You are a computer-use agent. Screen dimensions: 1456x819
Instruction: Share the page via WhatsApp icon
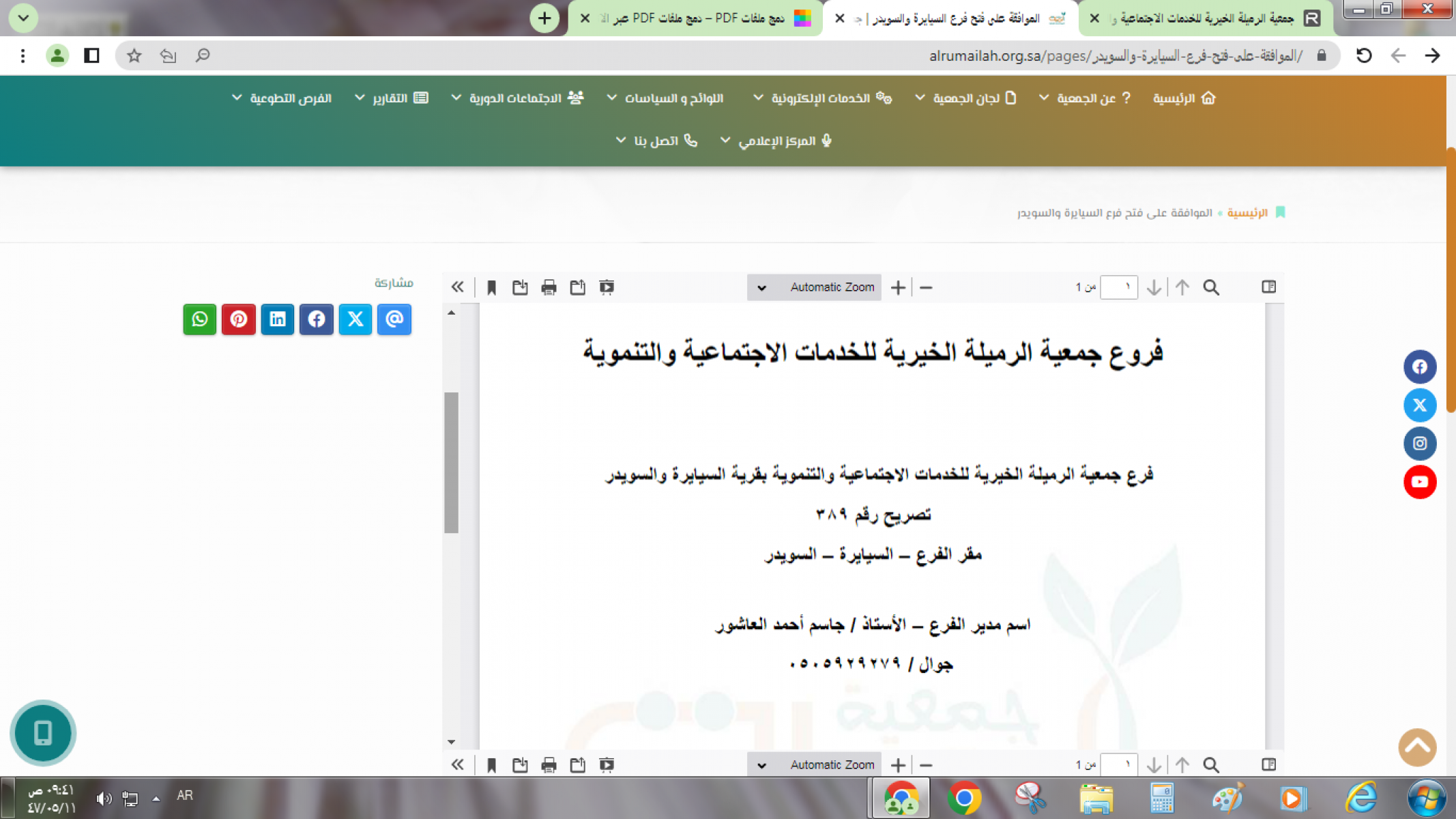[x=199, y=319]
